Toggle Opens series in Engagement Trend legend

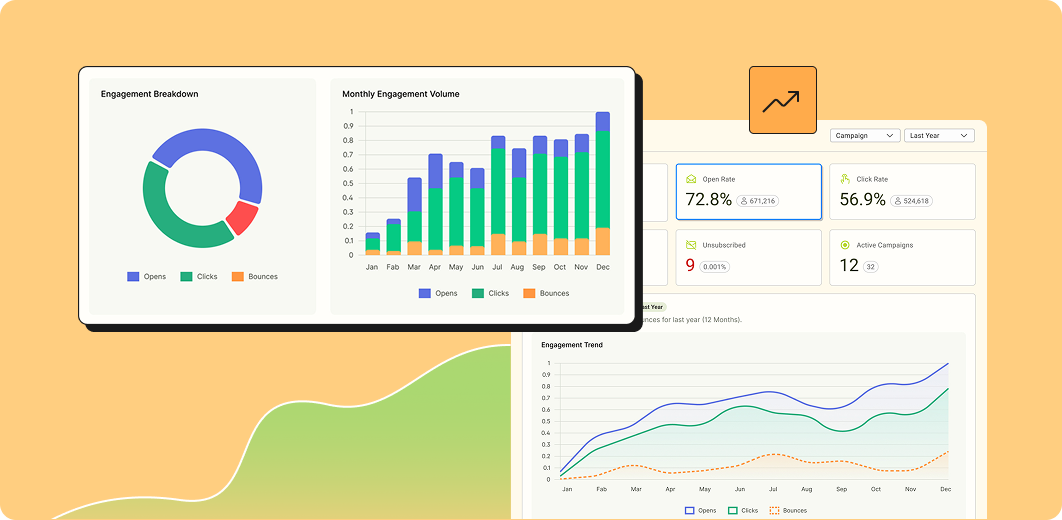tap(700, 510)
